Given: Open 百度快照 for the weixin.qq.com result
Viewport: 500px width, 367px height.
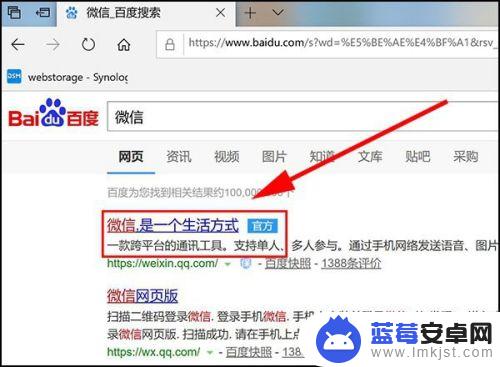Looking at the screenshot, I should [288, 263].
